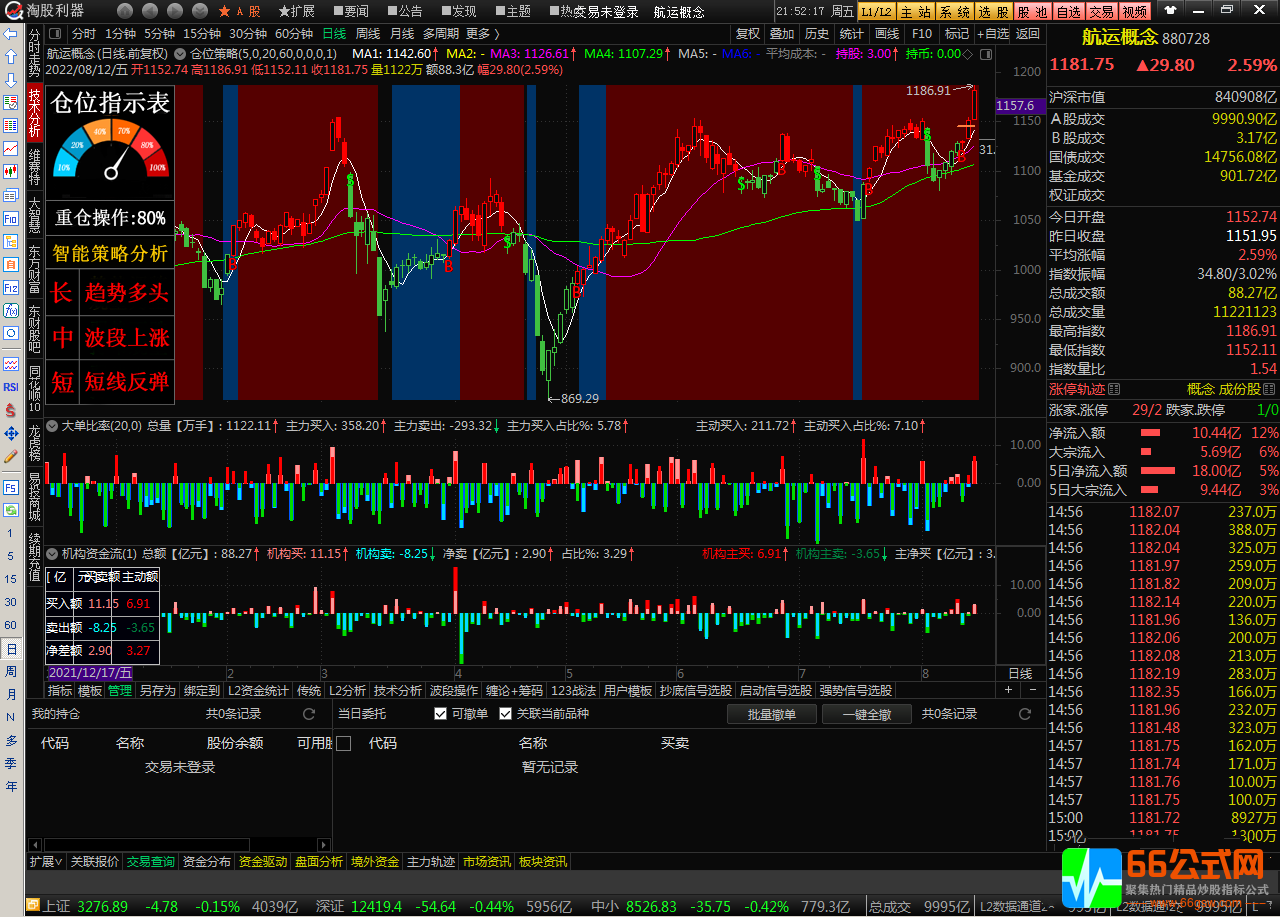The height and width of the screenshot is (918, 1280).
Task: Tick the select-all checkbox beside 代码 column
Action: click(x=344, y=743)
